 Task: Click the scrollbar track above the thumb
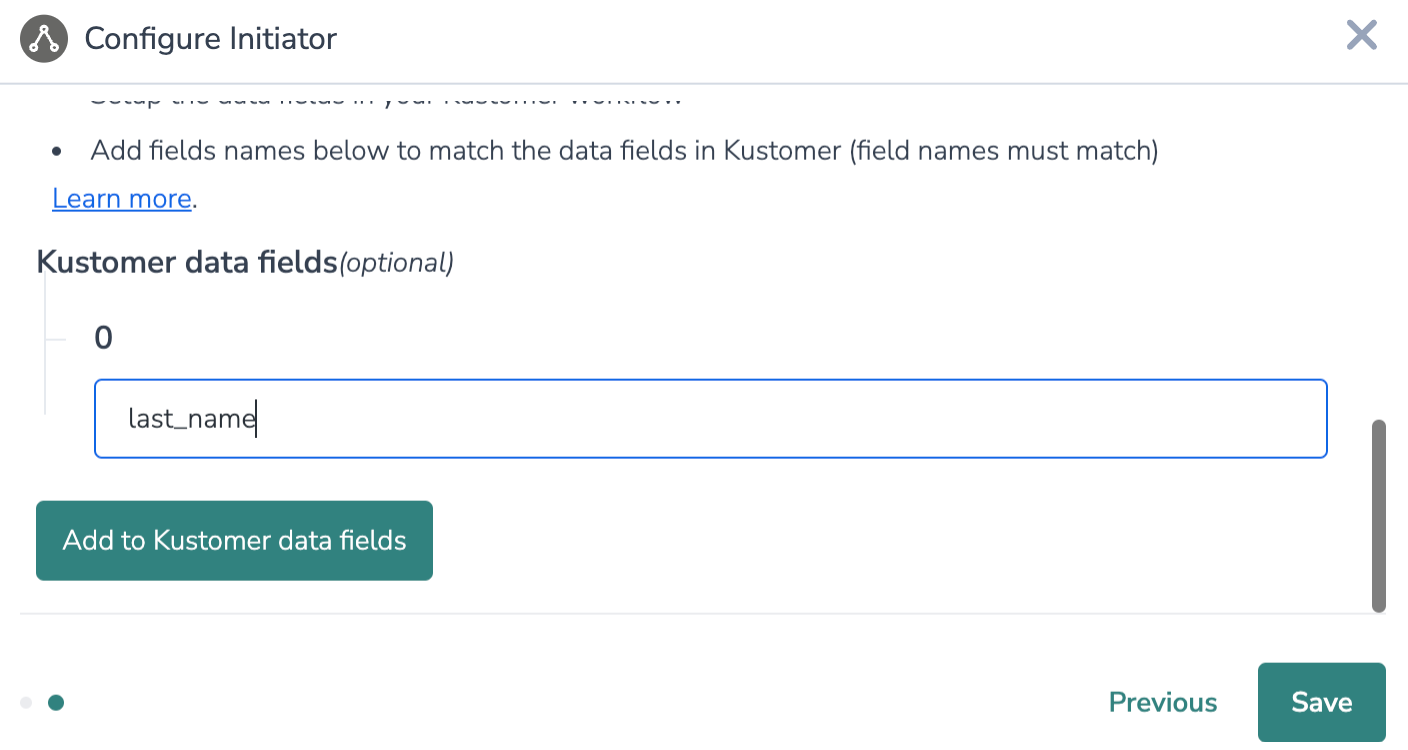pos(1378,250)
